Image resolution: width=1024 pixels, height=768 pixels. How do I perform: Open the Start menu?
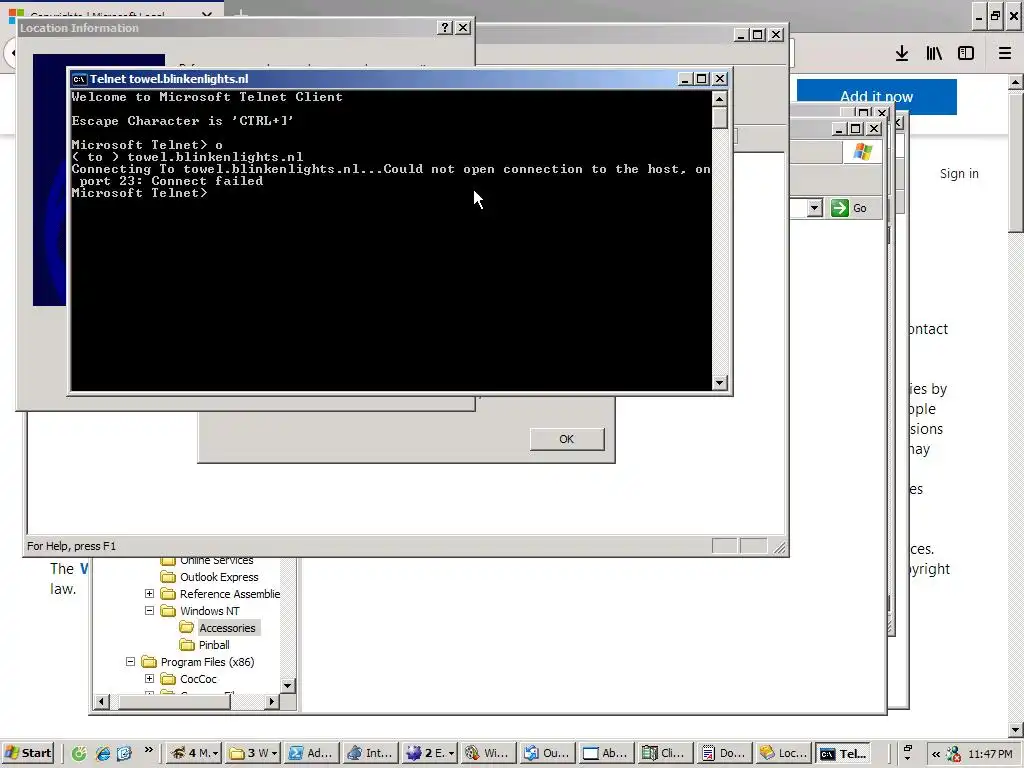click(x=28, y=753)
